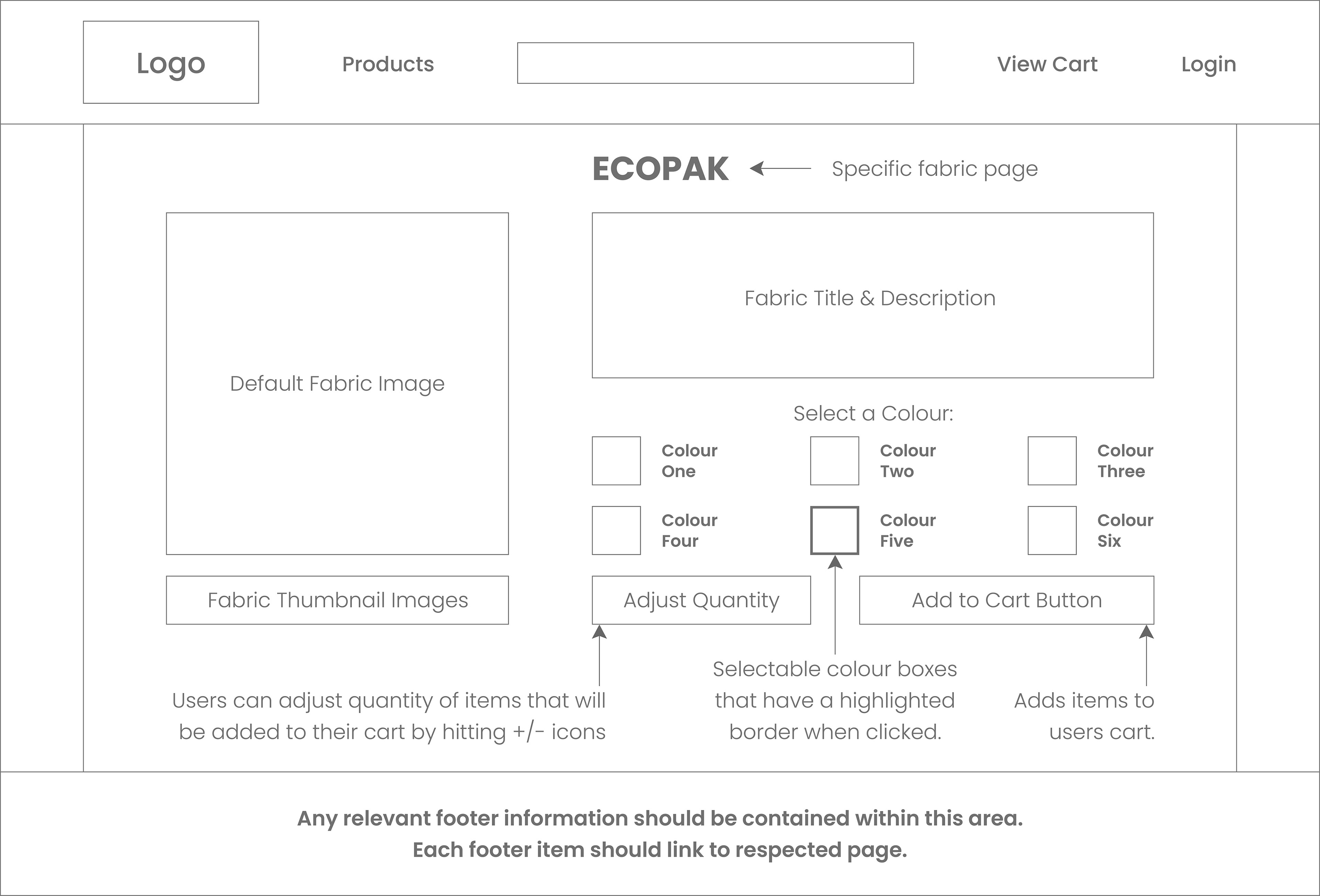The height and width of the screenshot is (896, 1320).
Task: Go to the Login page
Action: (x=1208, y=64)
